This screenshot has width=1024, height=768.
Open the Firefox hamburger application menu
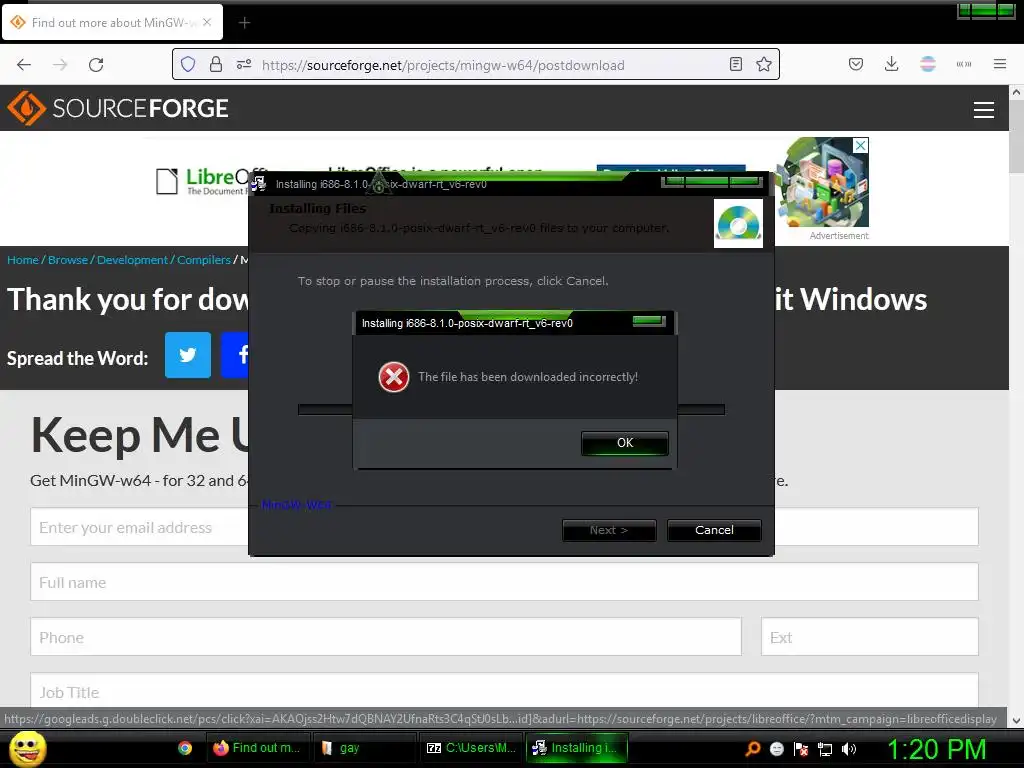point(999,64)
